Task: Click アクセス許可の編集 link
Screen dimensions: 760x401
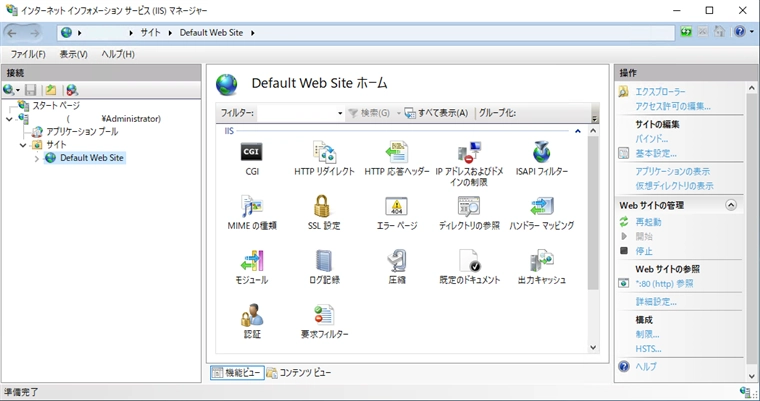Action: 673,106
